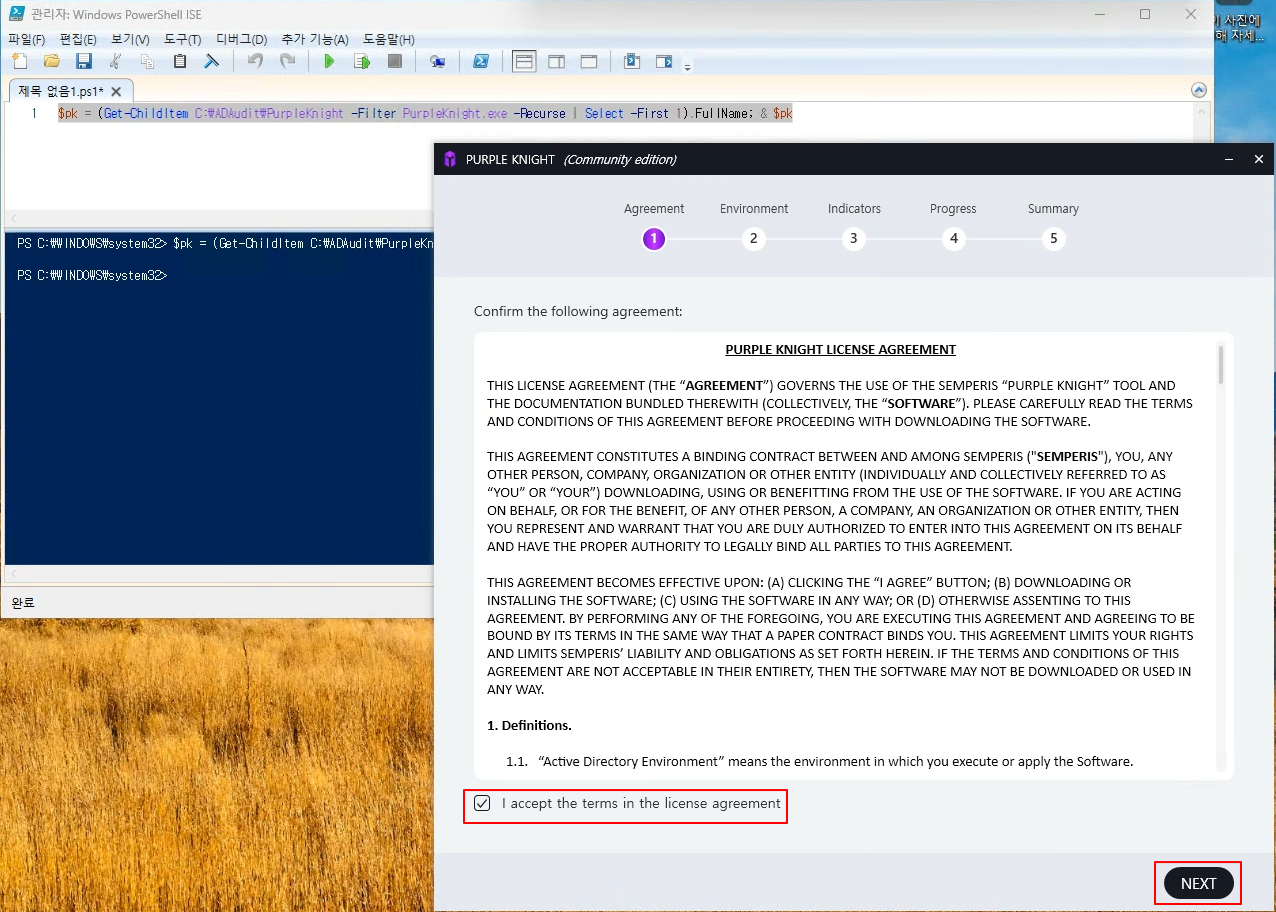Launch PowerShell.exe from the blue console icon
The image size is (1276, 912).
click(x=480, y=61)
